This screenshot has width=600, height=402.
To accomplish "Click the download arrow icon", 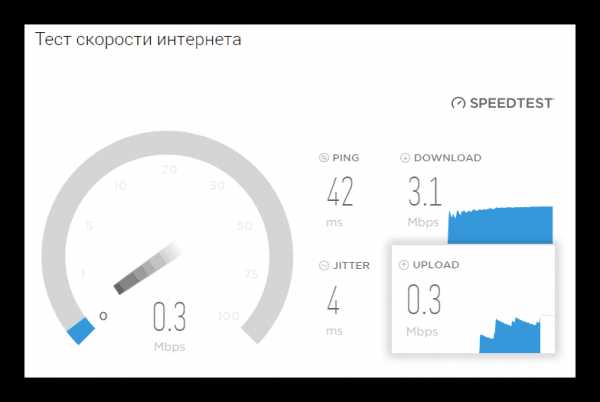I will pos(405,158).
